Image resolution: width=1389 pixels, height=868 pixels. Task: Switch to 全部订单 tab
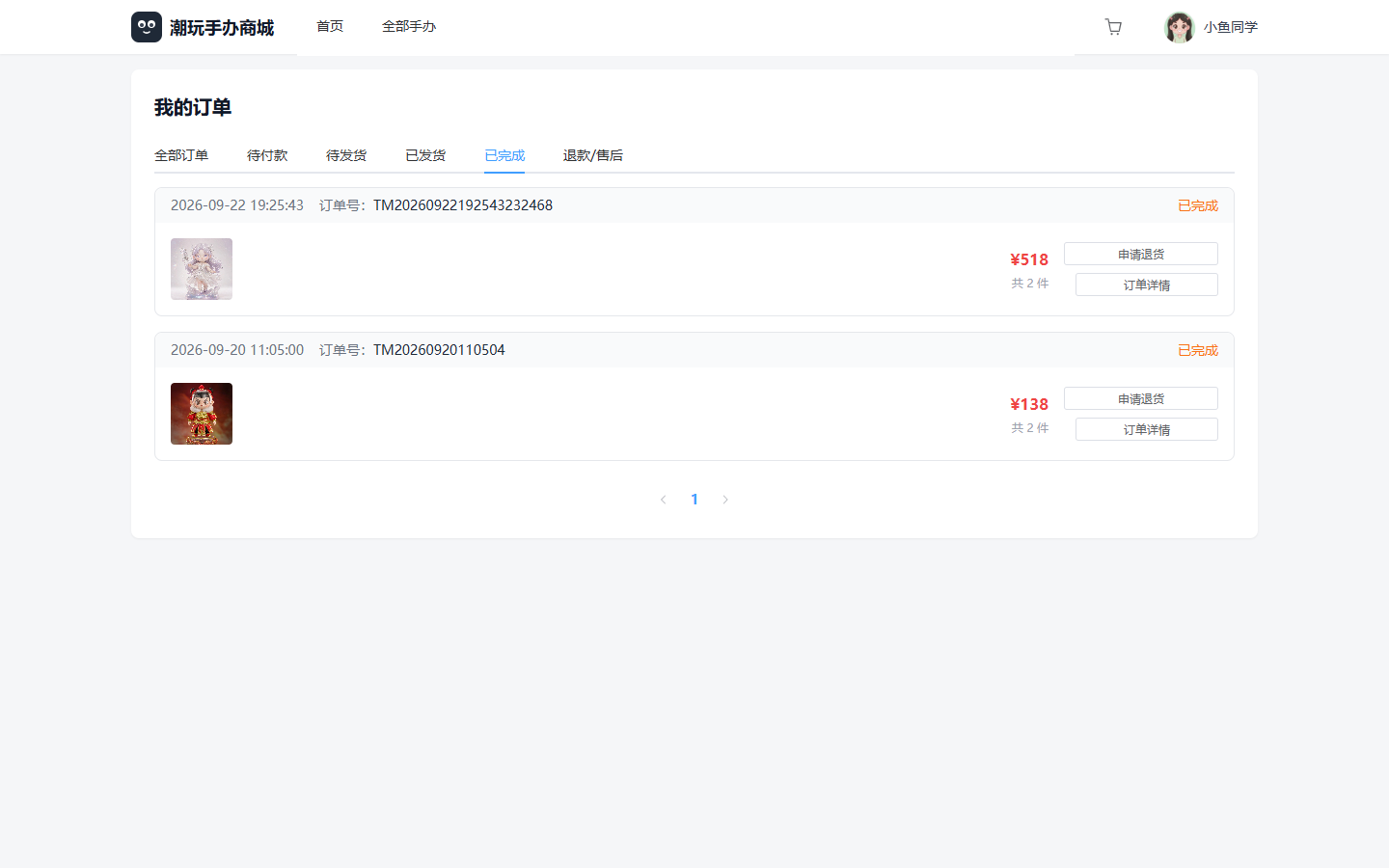coord(181,155)
